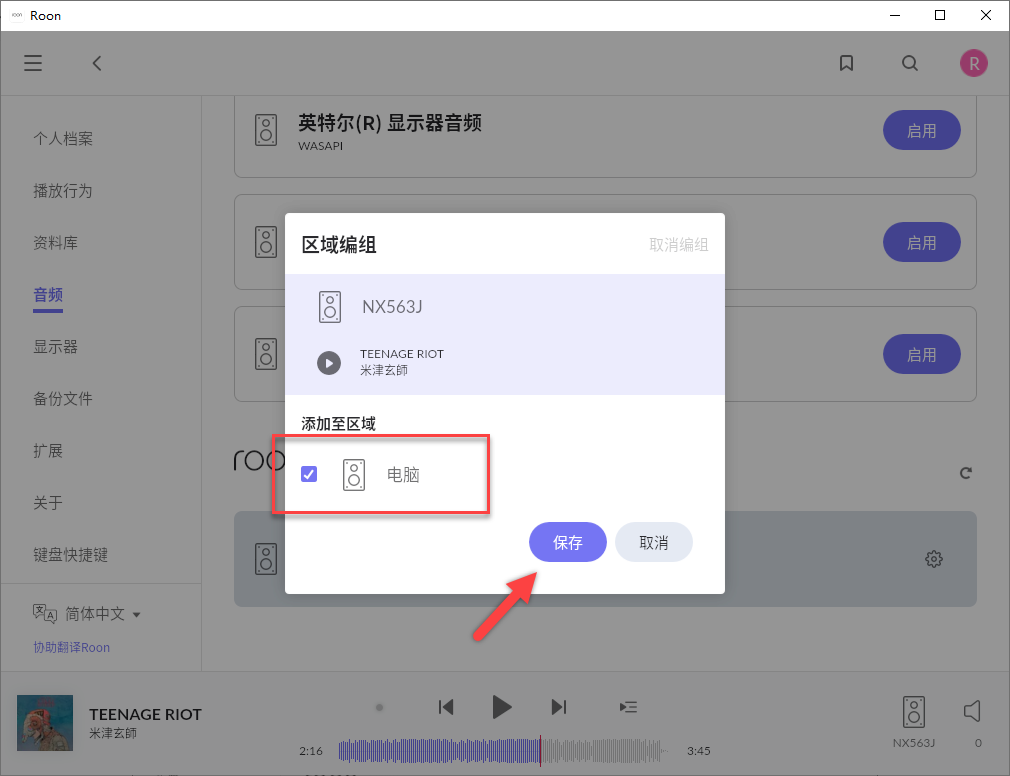Click total time 3:45
1010x776 pixels.
point(698,751)
